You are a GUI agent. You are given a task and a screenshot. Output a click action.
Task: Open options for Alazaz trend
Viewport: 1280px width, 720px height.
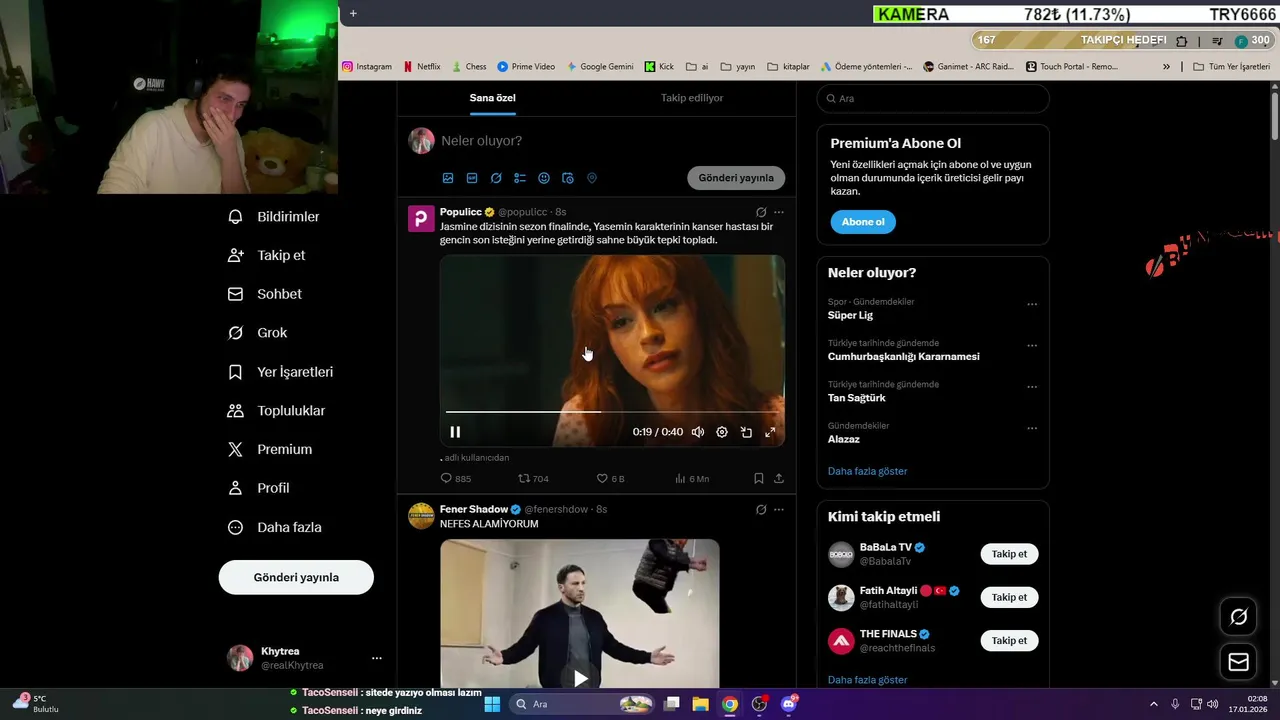click(1032, 429)
